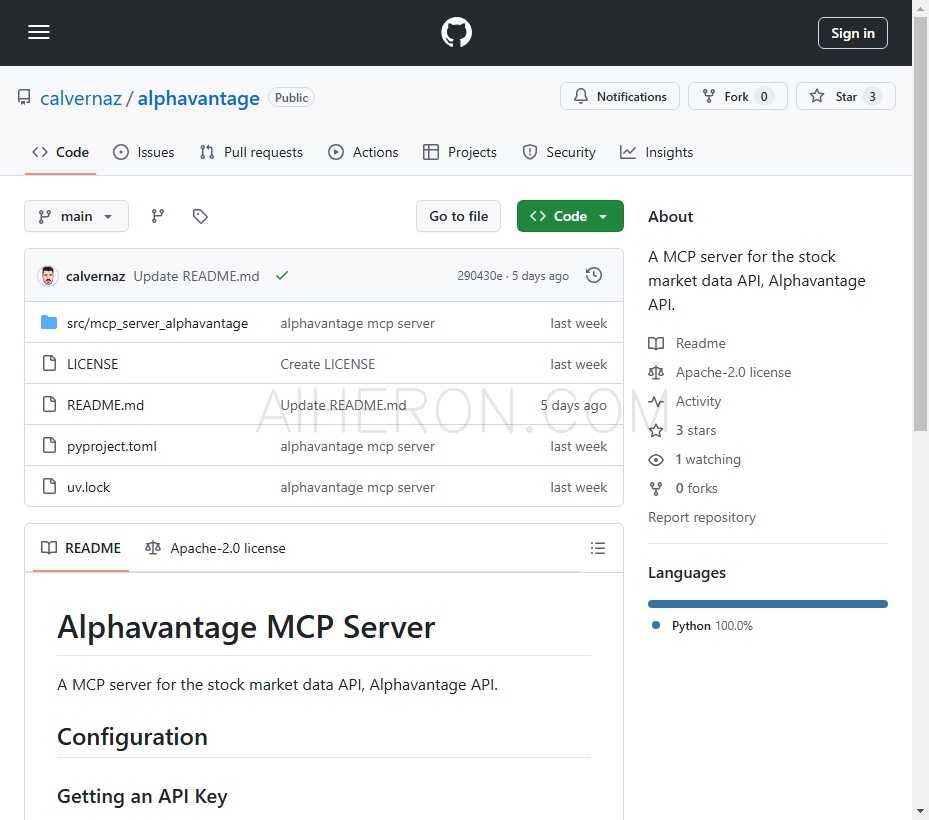This screenshot has height=820, width=929.
Task: Click the 1 watching link
Action: (x=695, y=459)
